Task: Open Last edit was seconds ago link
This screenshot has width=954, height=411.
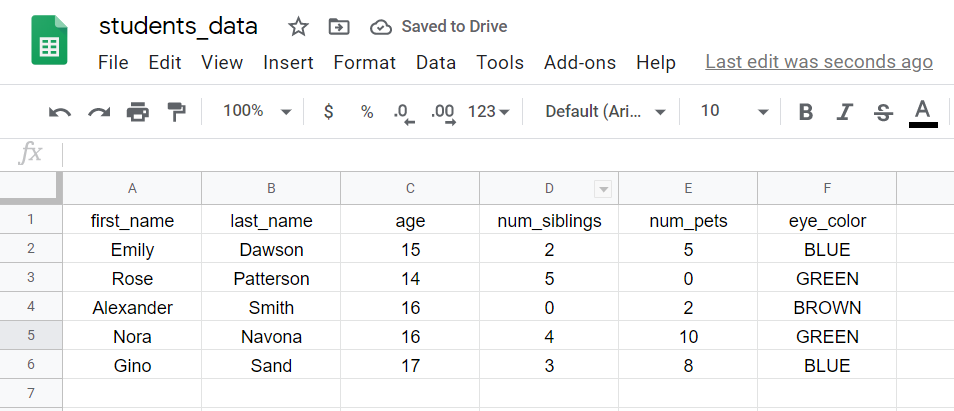Action: tap(819, 62)
